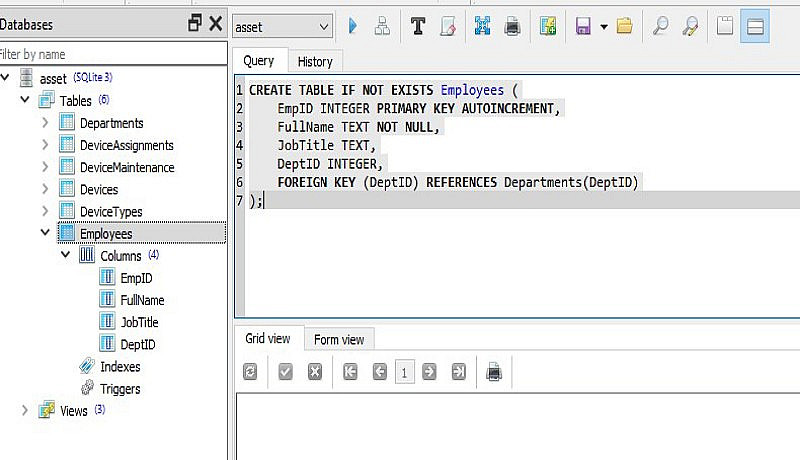The height and width of the screenshot is (460, 800).
Task: Run the query with Execute arrow
Action: (x=353, y=25)
